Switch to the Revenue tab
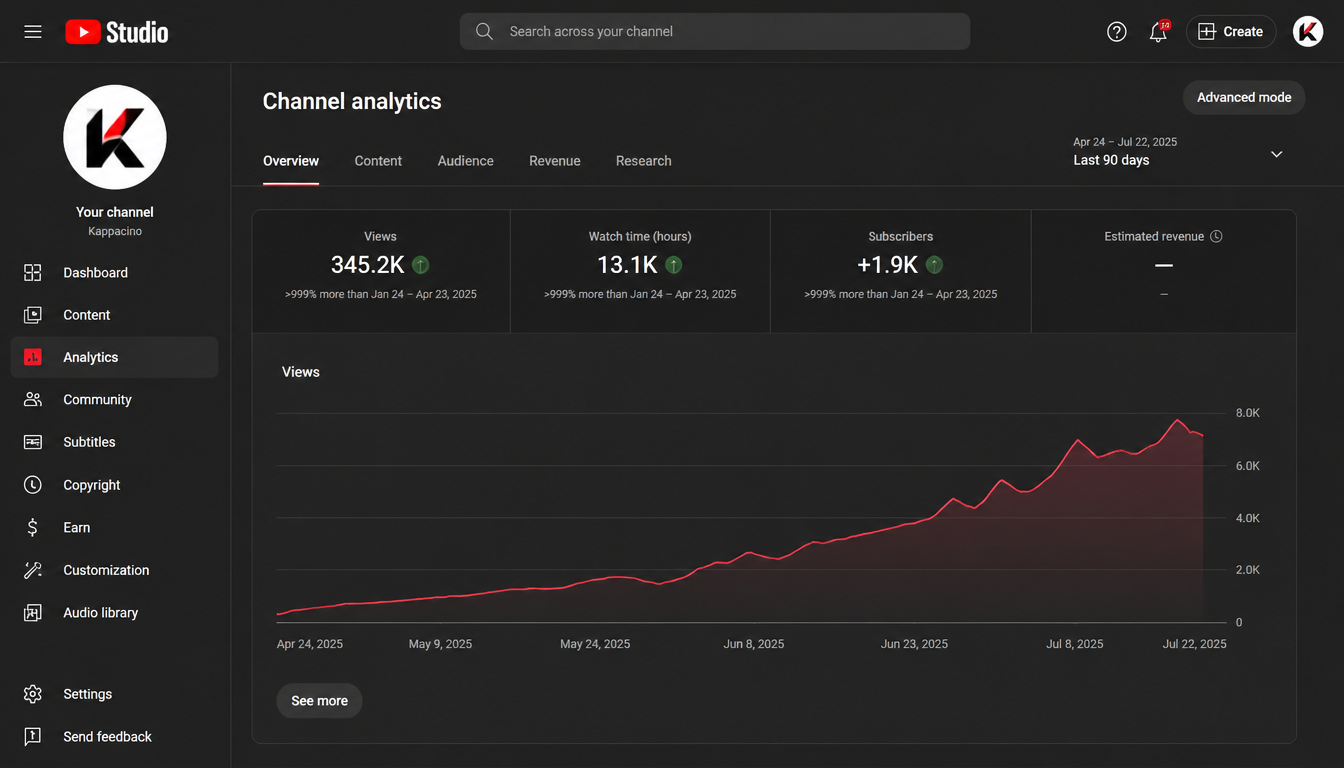Screen dimensions: 1344x768 point(555,161)
